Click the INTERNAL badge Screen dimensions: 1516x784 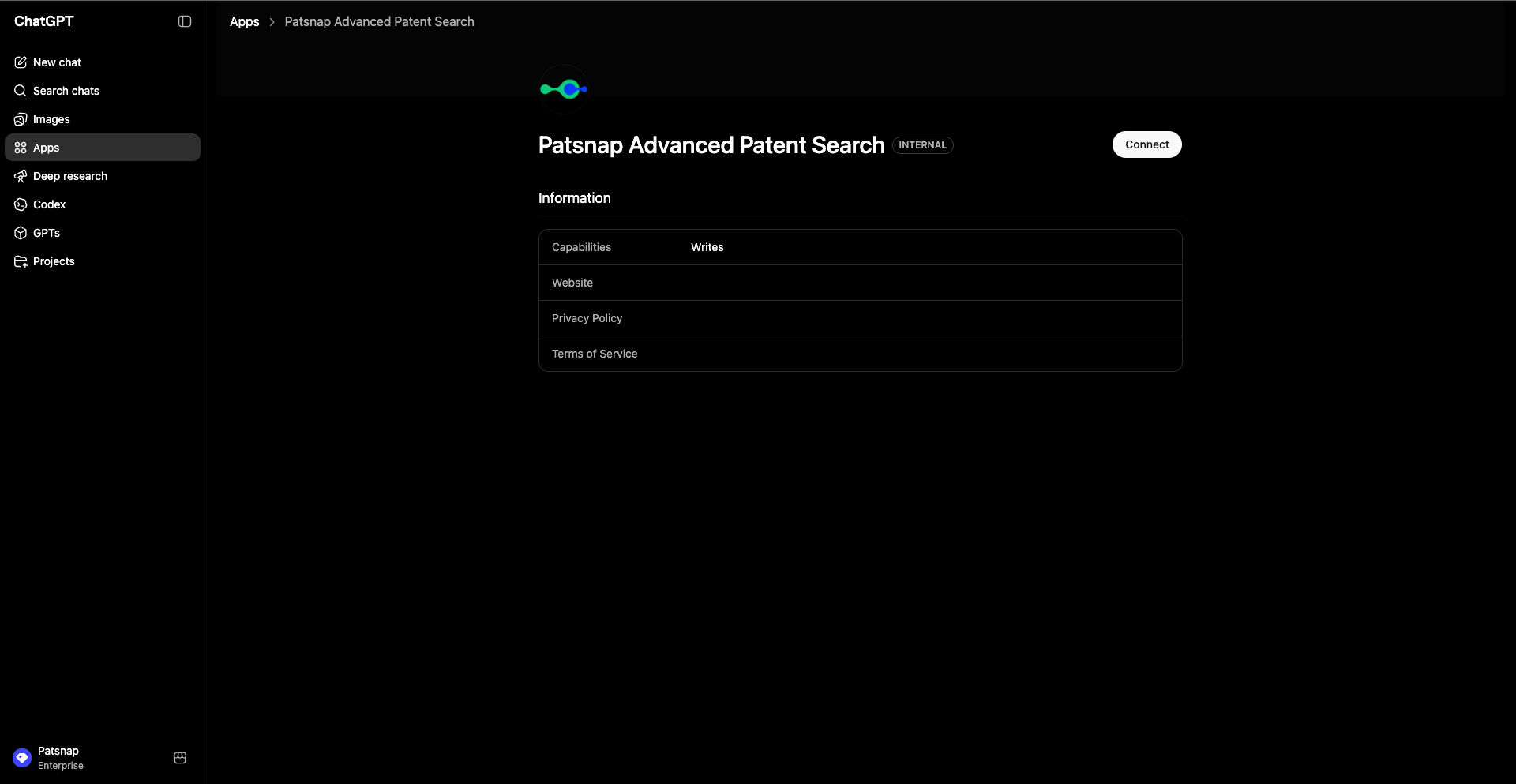922,145
